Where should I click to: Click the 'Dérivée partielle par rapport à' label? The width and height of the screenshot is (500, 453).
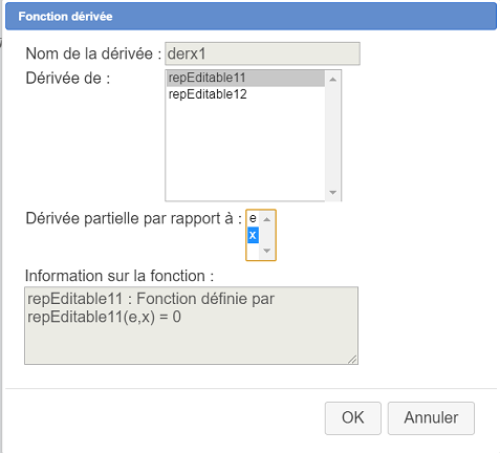coord(133,219)
